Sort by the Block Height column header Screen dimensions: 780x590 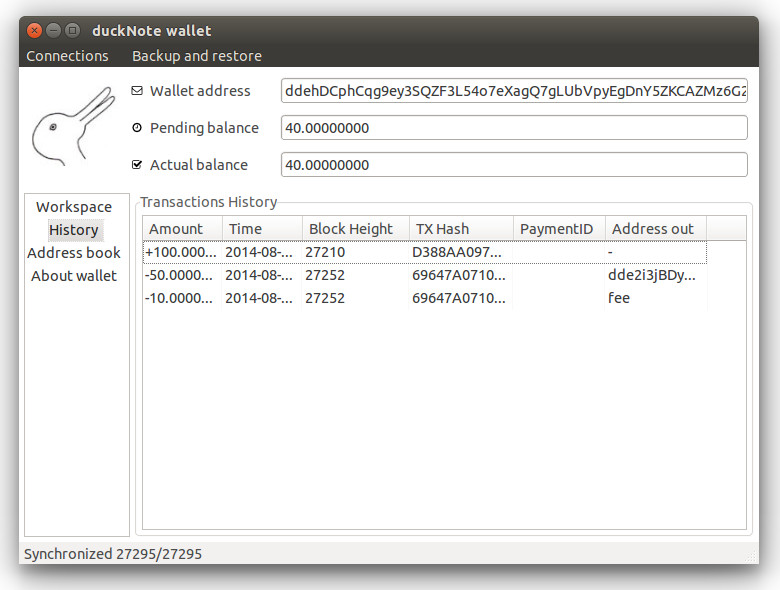[356, 229]
